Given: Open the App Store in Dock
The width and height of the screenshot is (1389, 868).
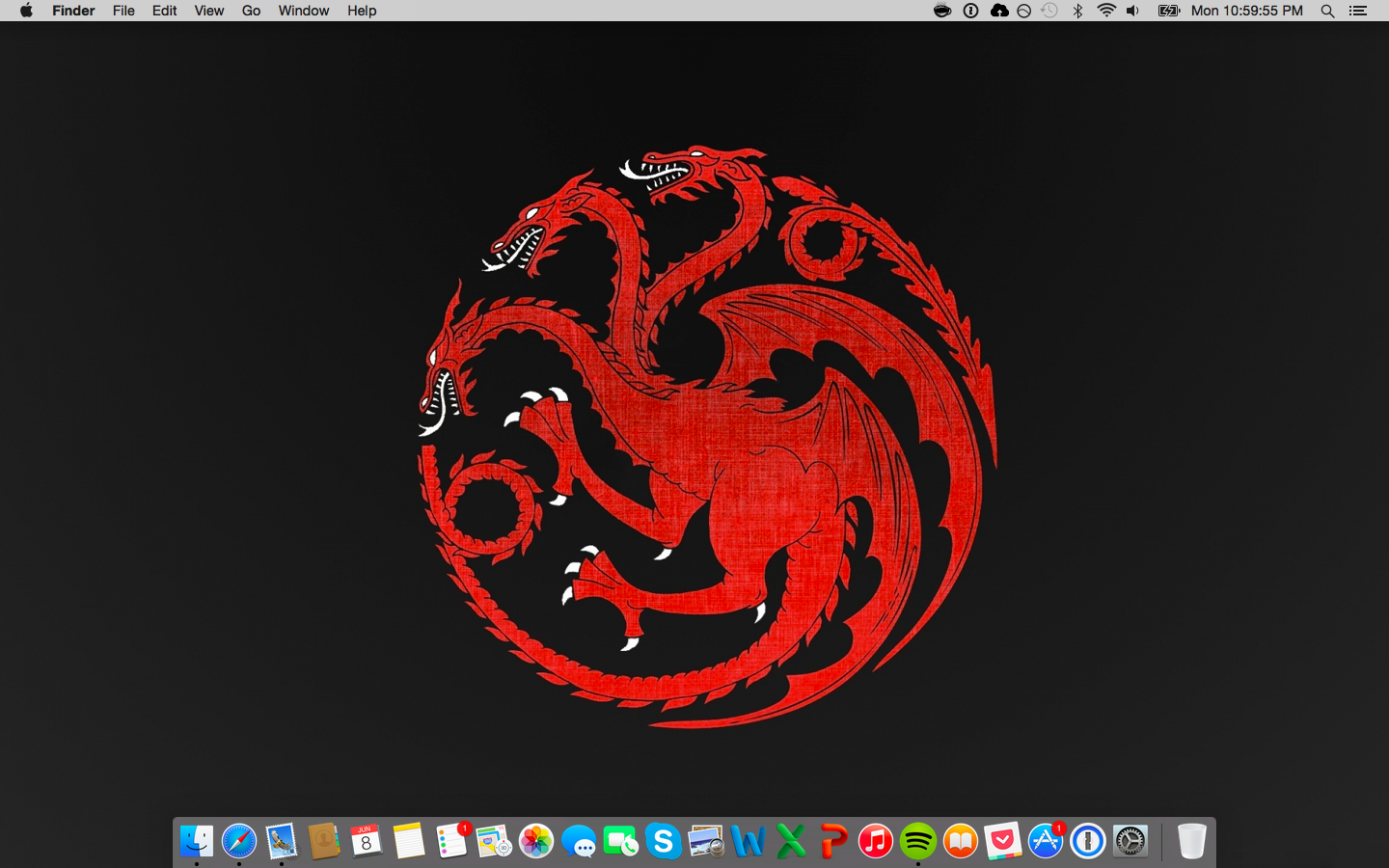Looking at the screenshot, I should (x=1046, y=841).
